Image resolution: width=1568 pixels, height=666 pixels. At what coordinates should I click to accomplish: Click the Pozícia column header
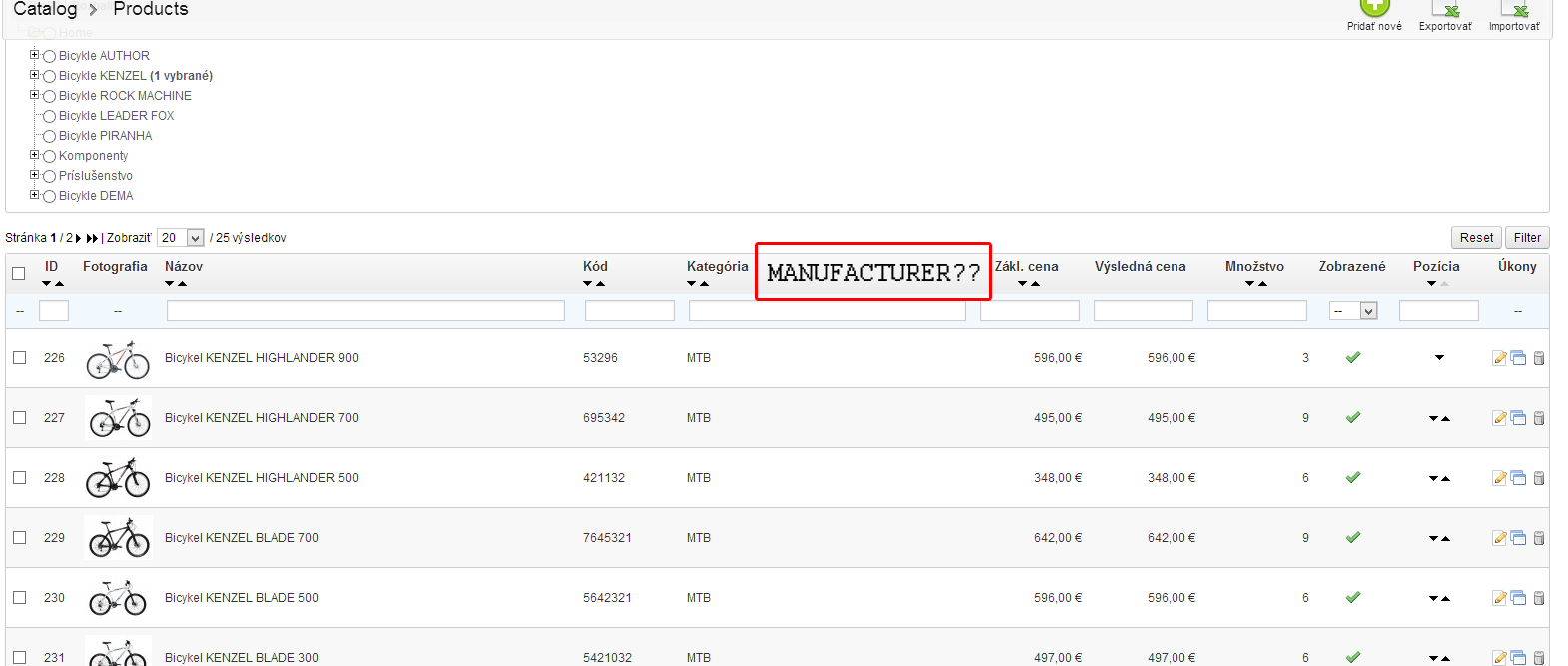(x=1436, y=266)
